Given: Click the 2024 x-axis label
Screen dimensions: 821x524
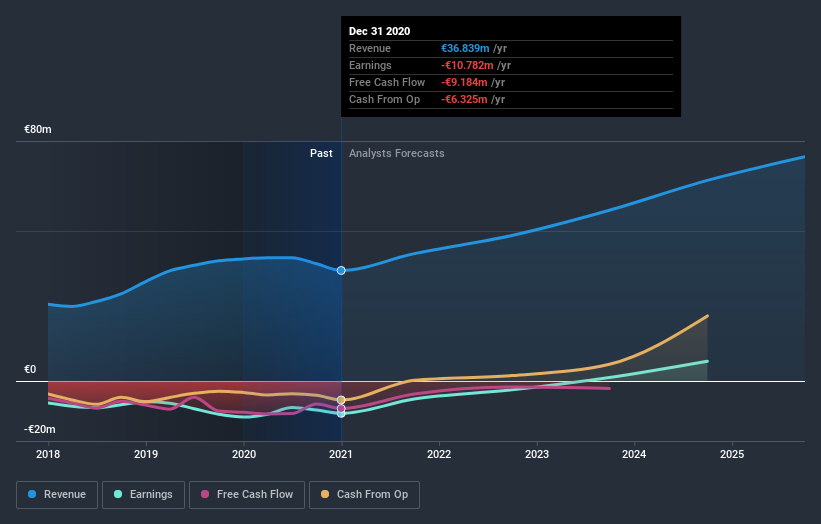Looking at the screenshot, I should coord(634,454).
